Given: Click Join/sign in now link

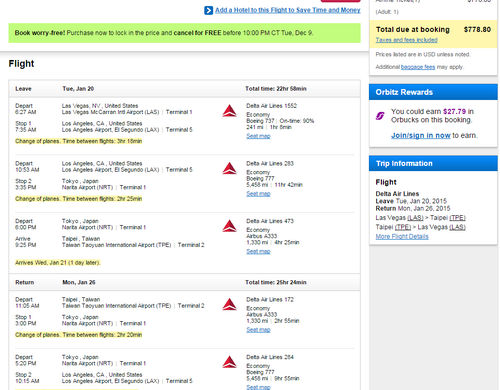Looking at the screenshot, I should point(421,135).
